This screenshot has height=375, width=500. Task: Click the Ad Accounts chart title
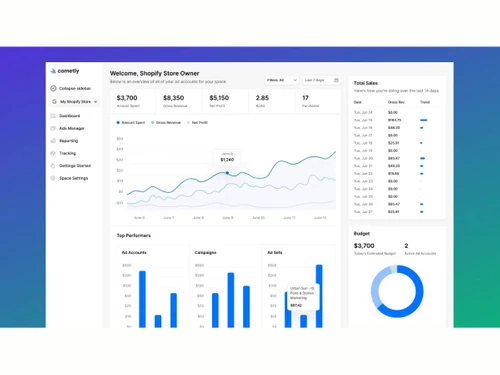134,252
